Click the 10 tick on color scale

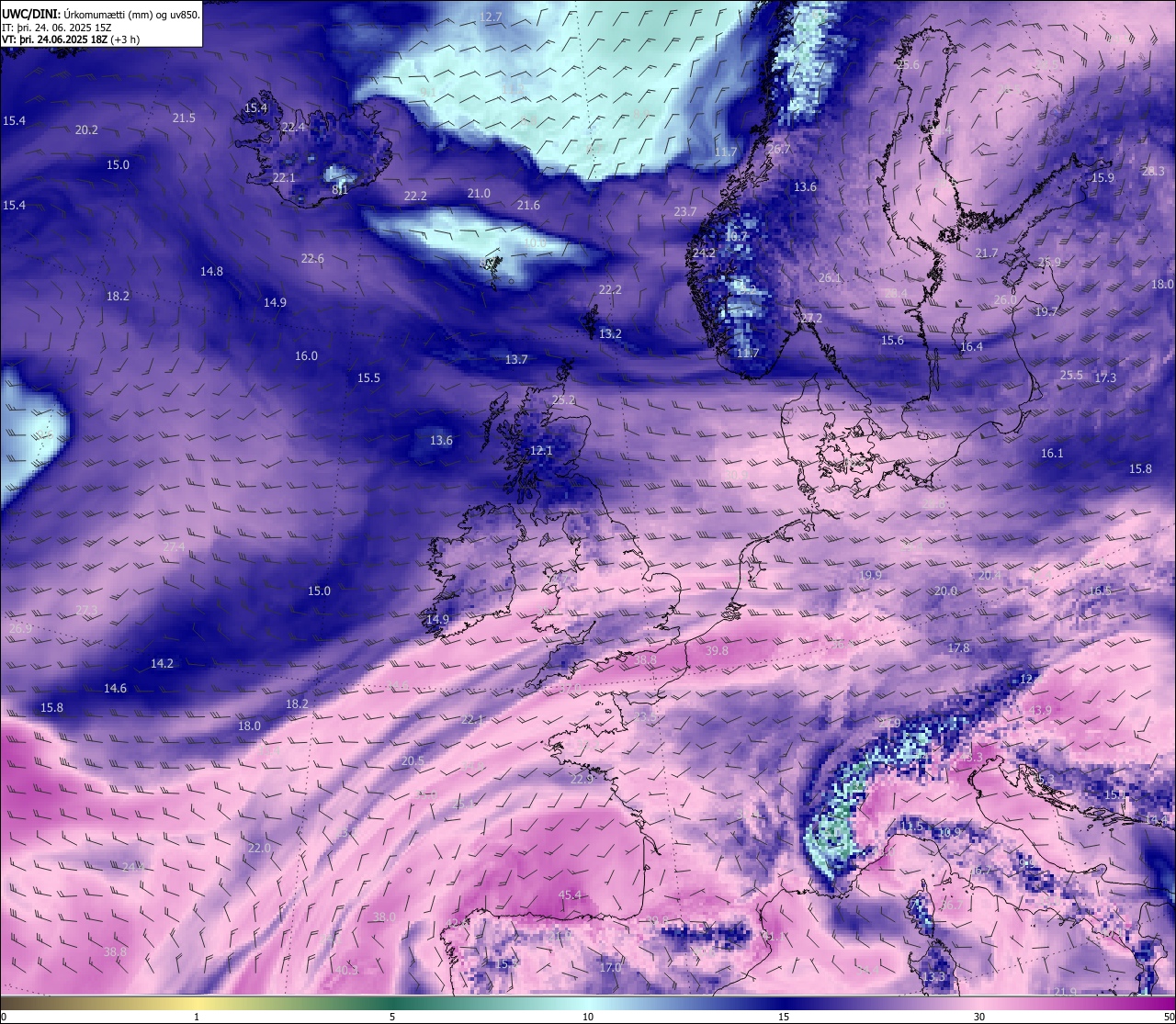click(x=588, y=1017)
